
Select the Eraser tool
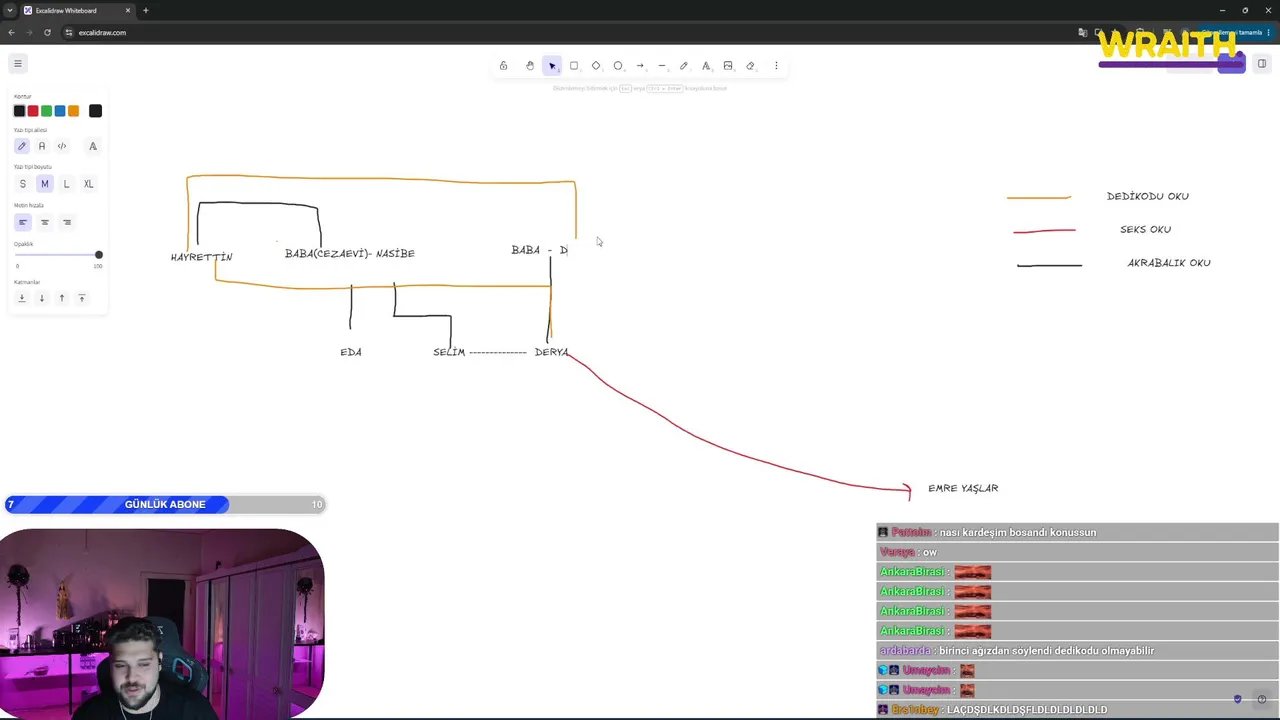750,66
